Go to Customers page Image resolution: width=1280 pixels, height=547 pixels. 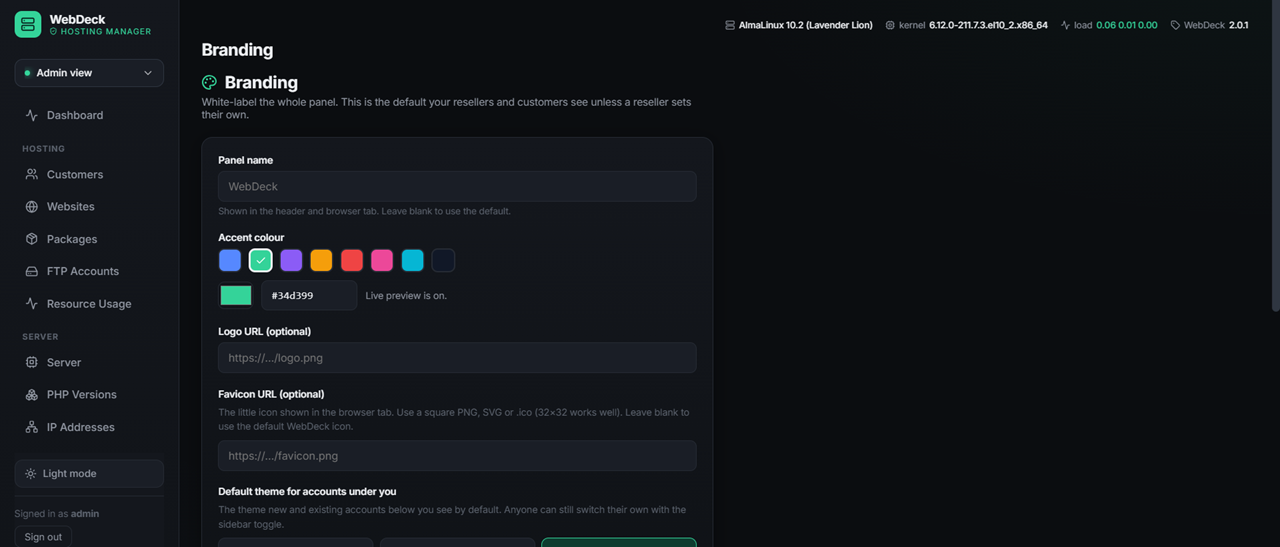tap(89, 174)
